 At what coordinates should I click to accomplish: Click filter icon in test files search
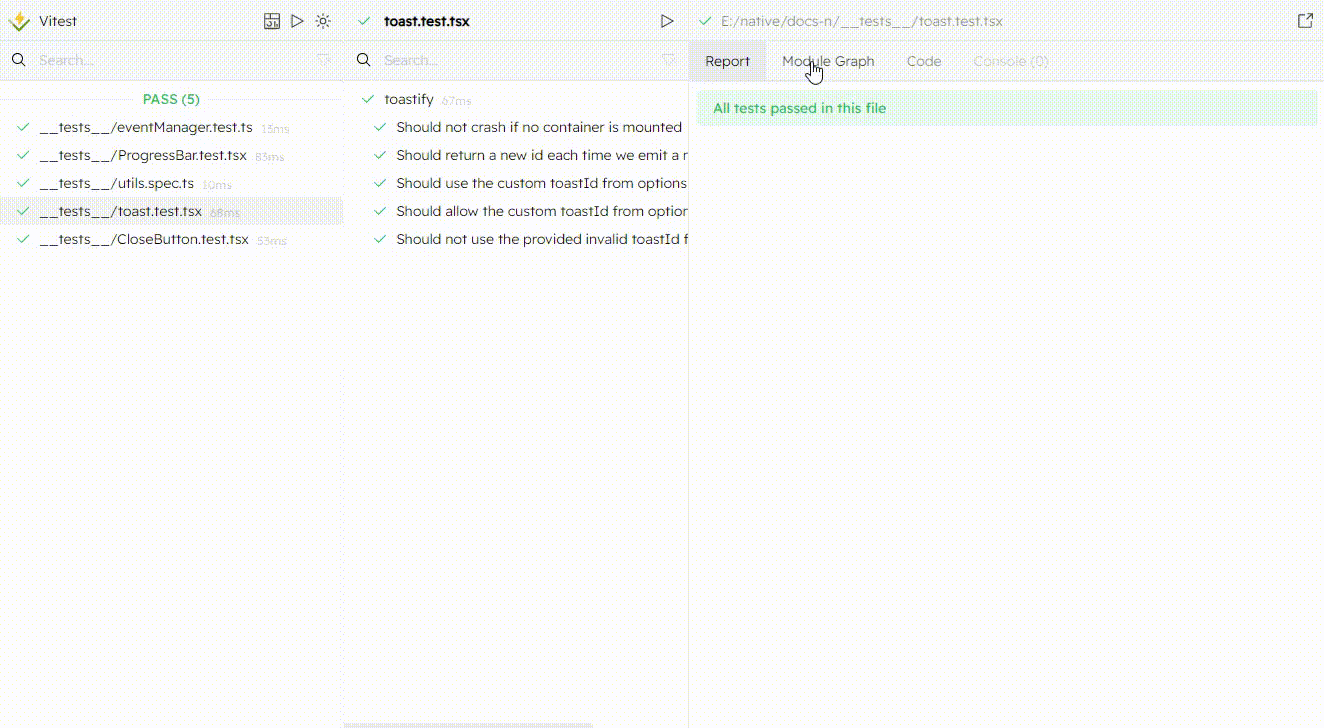pyautogui.click(x=324, y=60)
